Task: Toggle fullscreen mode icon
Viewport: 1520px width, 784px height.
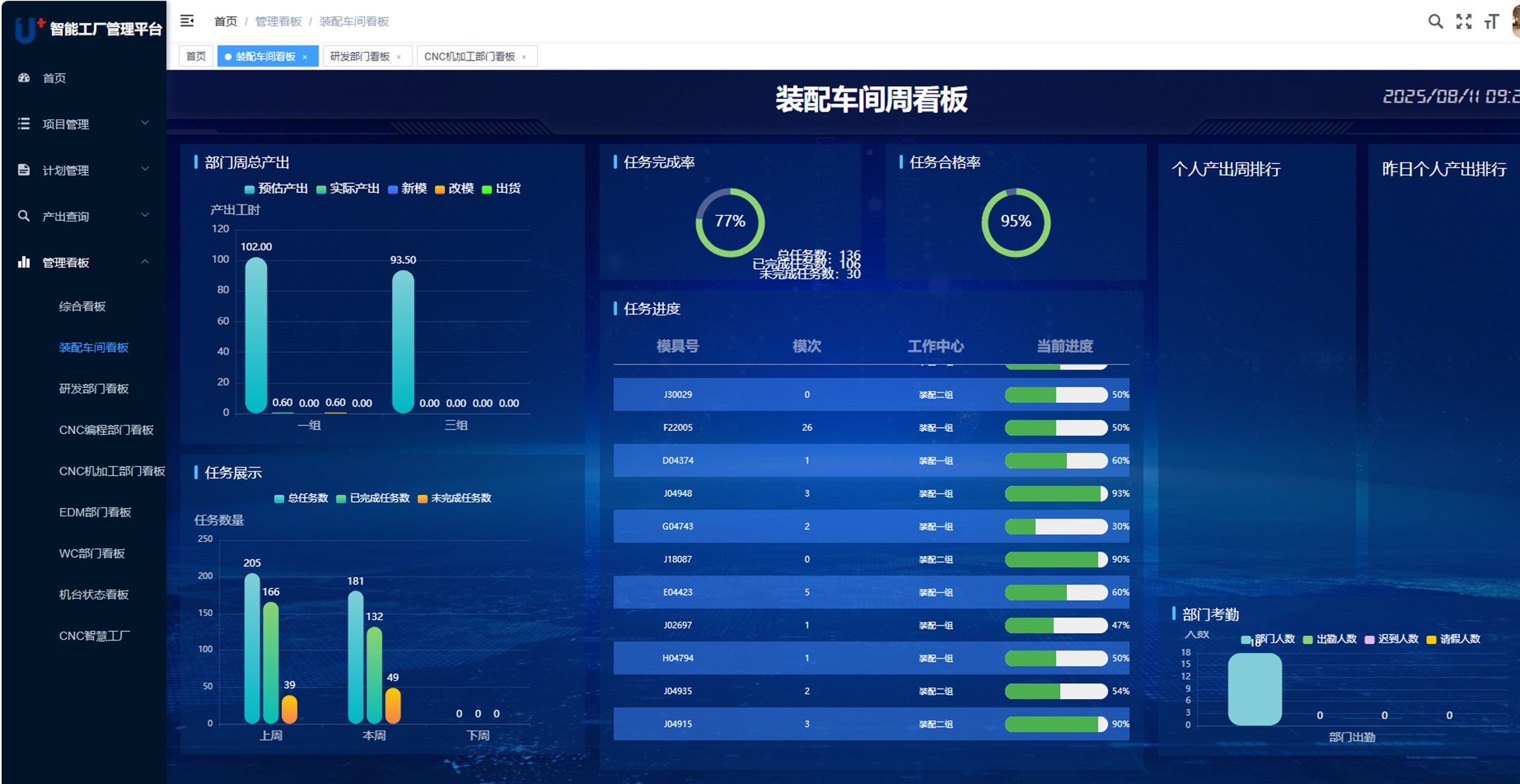Action: (x=1463, y=22)
